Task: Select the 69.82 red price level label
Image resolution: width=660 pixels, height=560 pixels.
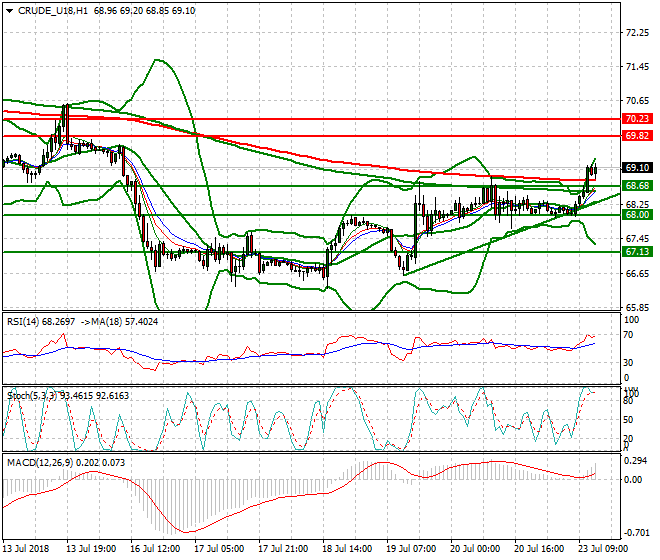Action: click(637, 136)
